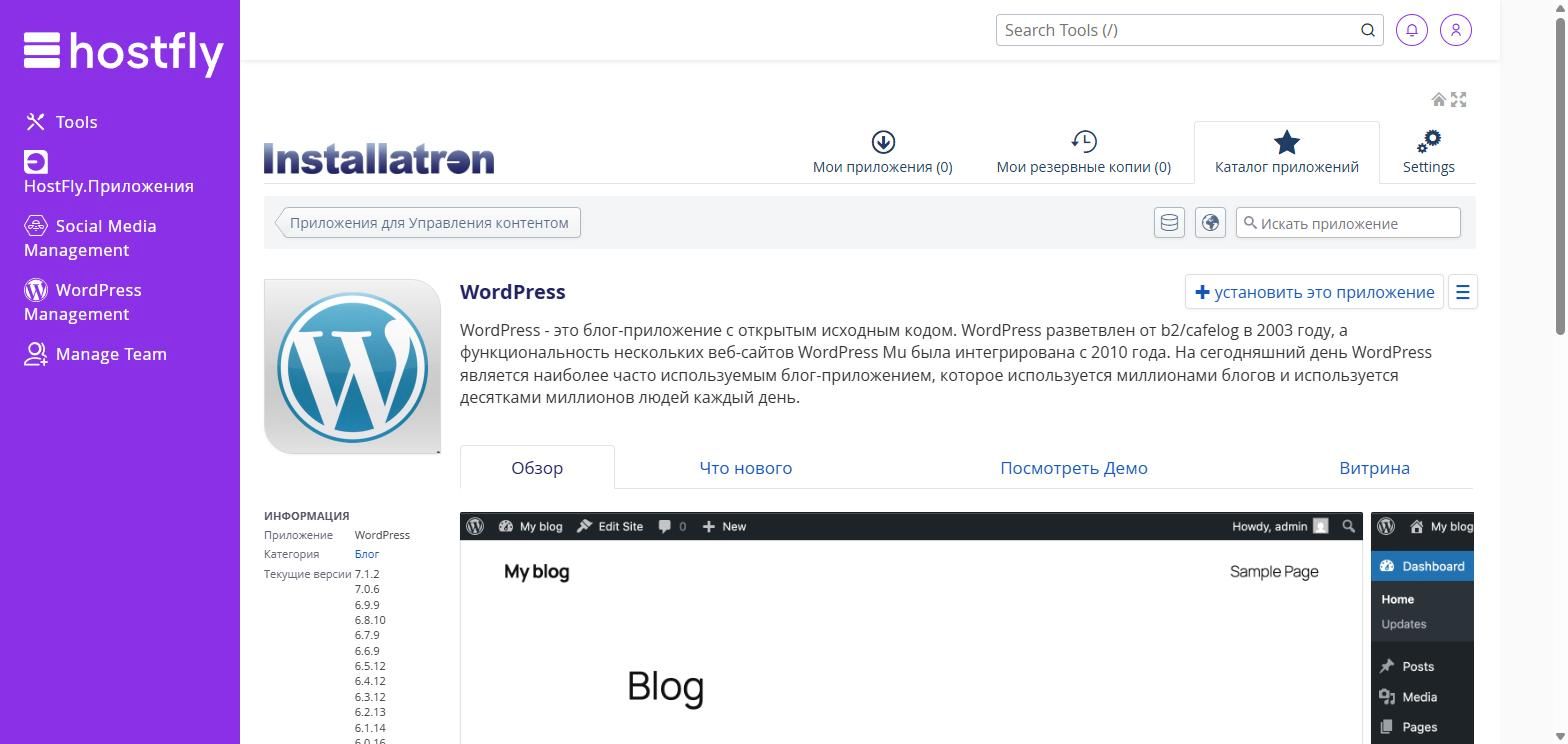Follow the Блог category link
Image resolution: width=1568 pixels, height=744 pixels.
pyautogui.click(x=367, y=554)
